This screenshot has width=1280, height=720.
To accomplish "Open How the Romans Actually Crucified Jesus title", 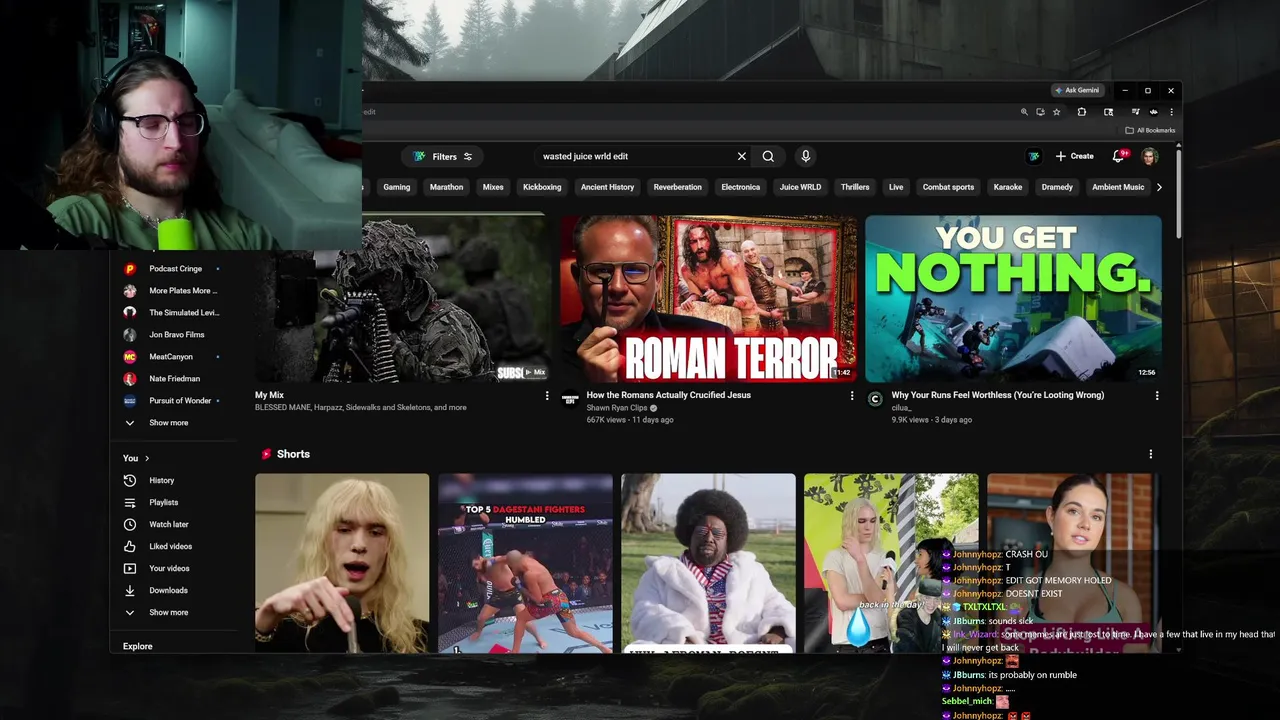I will (668, 395).
